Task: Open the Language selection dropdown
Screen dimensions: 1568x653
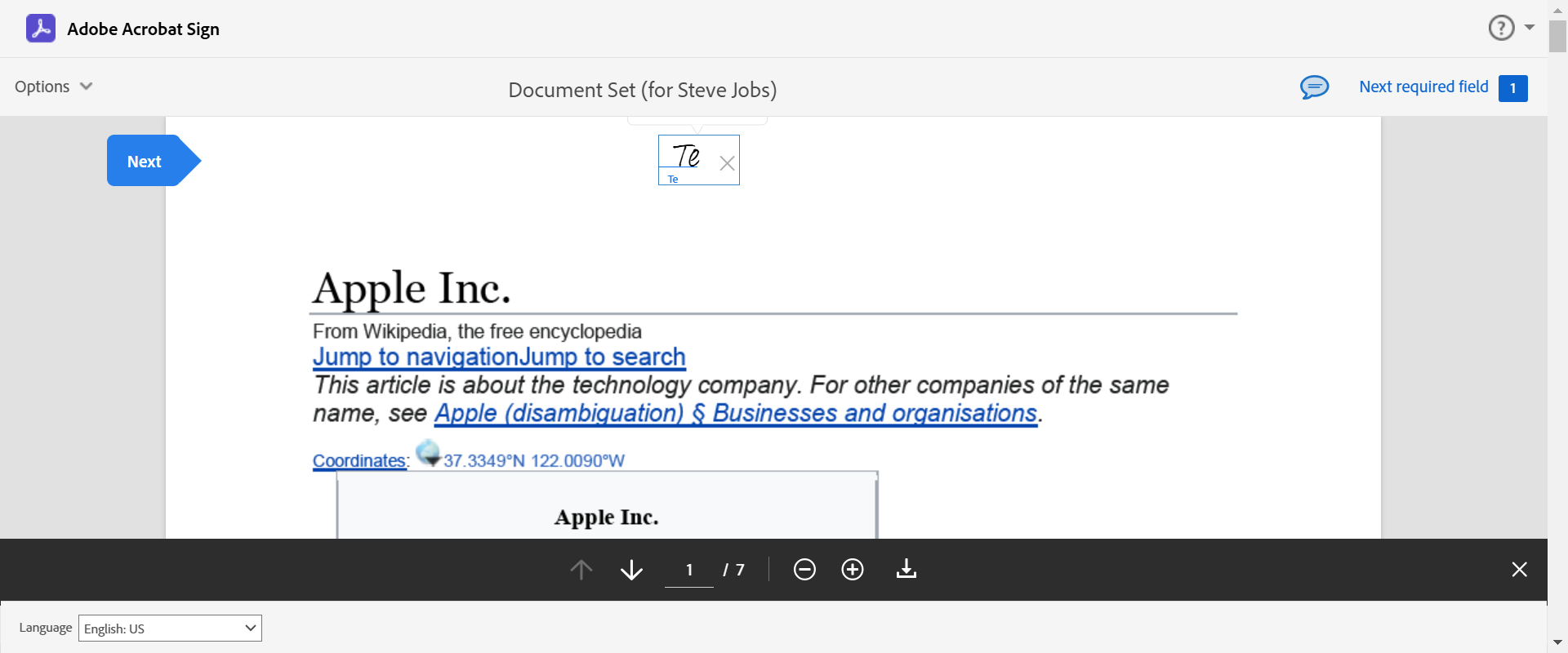Action: (x=170, y=628)
